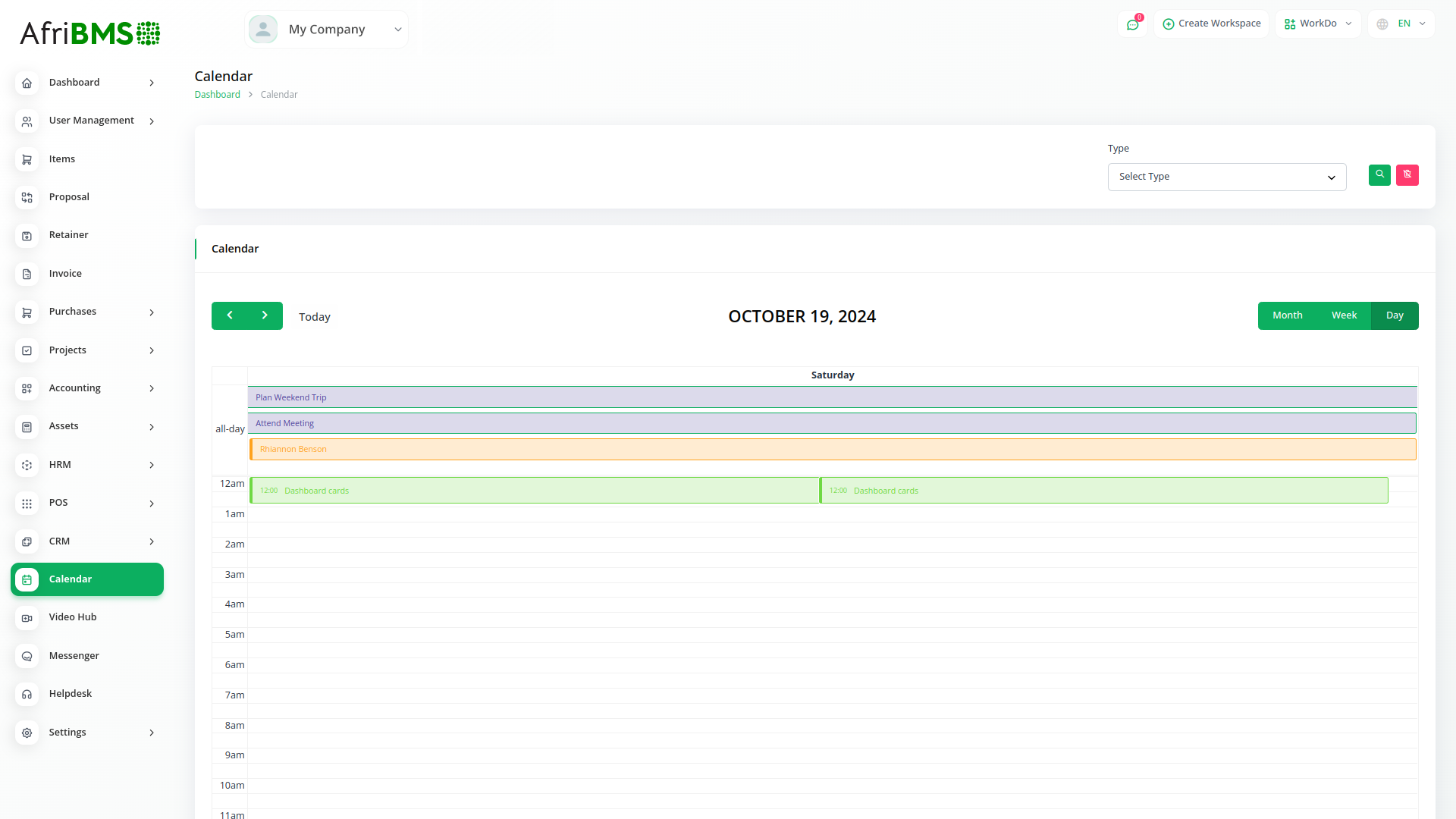Open the Select Type dropdown
The height and width of the screenshot is (819, 1456).
[x=1227, y=177]
